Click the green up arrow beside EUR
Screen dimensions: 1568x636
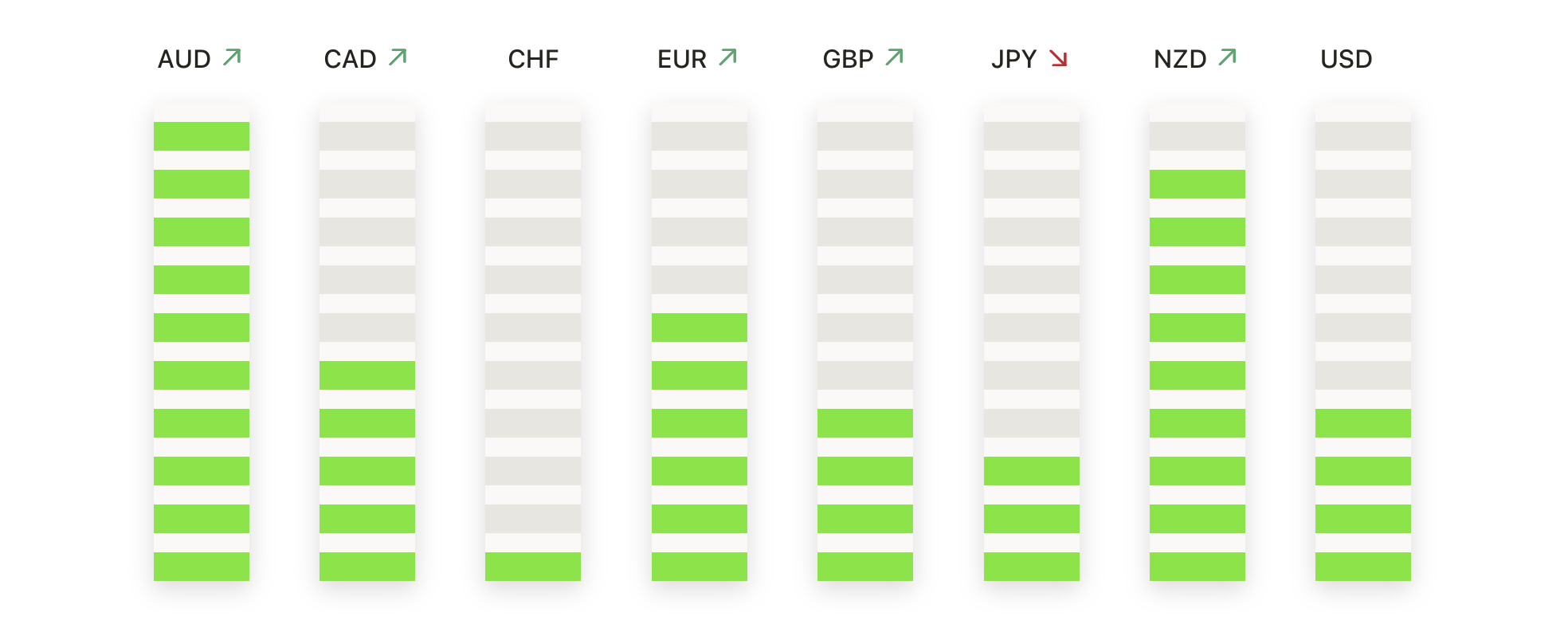727,57
